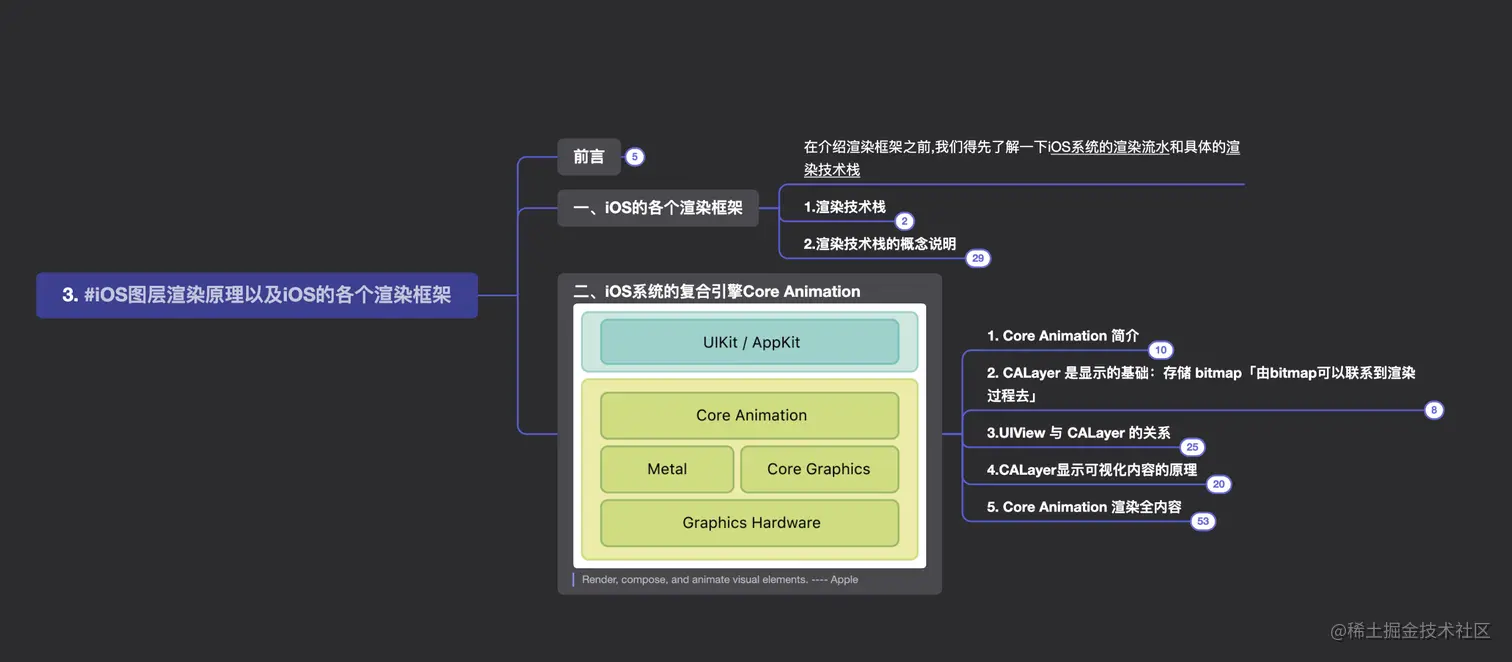Expand badge 8 under the CALayer bitmap subtopic
This screenshot has width=1512, height=662.
coord(1434,410)
